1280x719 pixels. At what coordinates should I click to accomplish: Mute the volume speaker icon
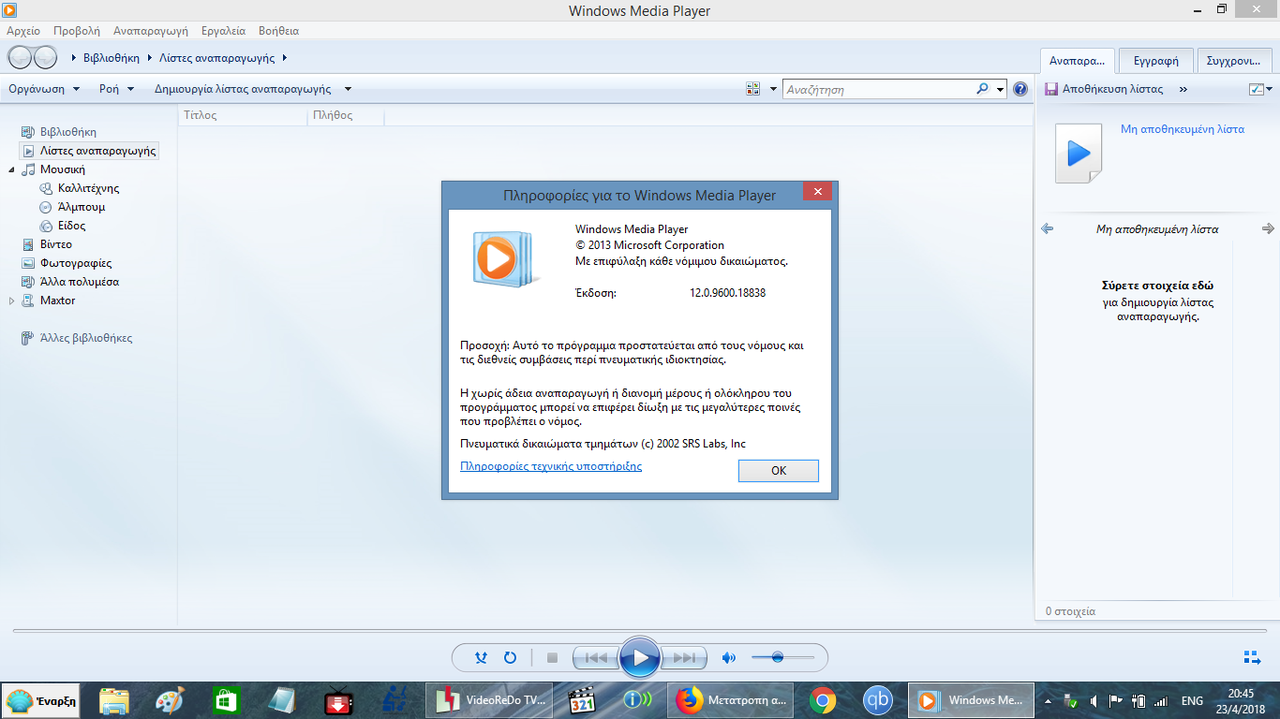729,658
